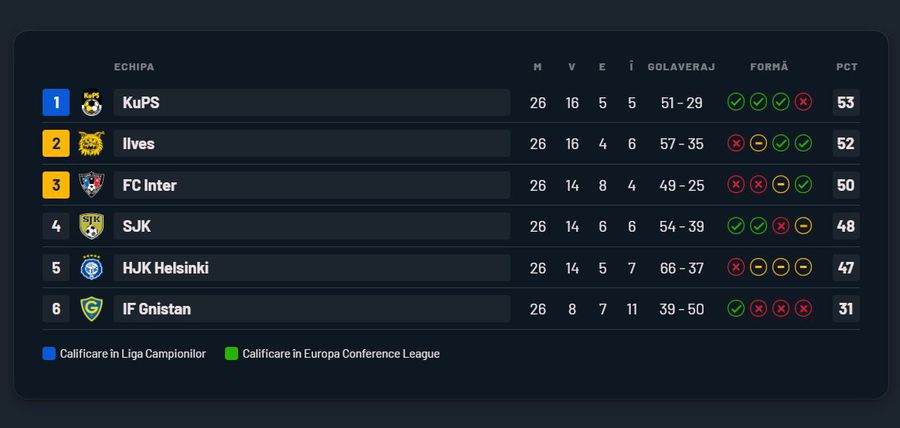
Task: Click Ilves's yellow draw form icon
Action: click(758, 144)
